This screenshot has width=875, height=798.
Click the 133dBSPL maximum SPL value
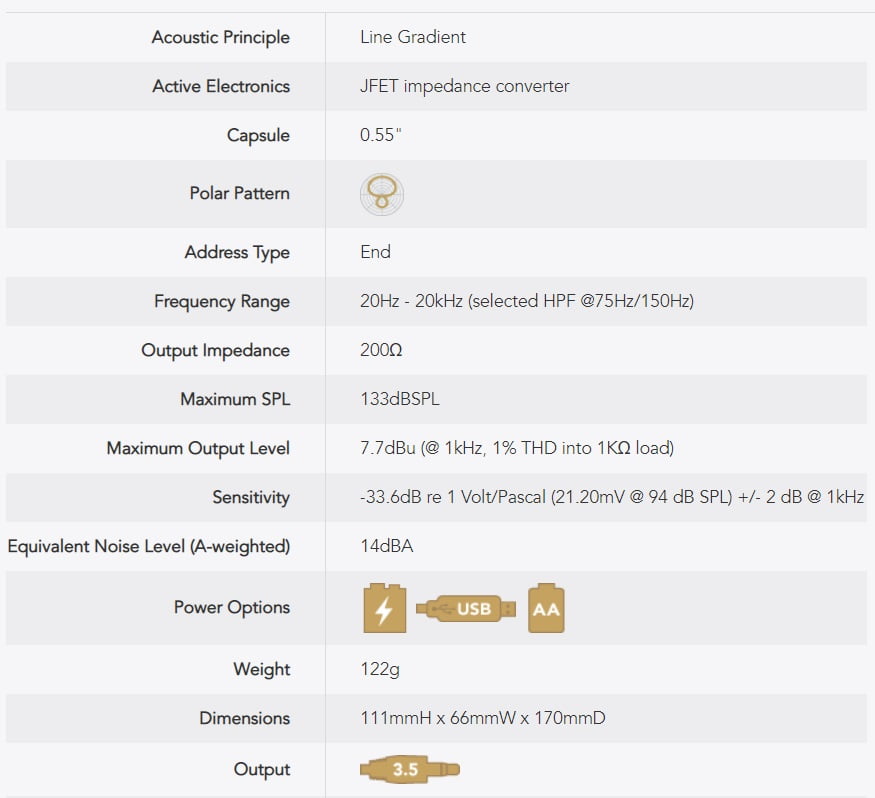coord(399,399)
